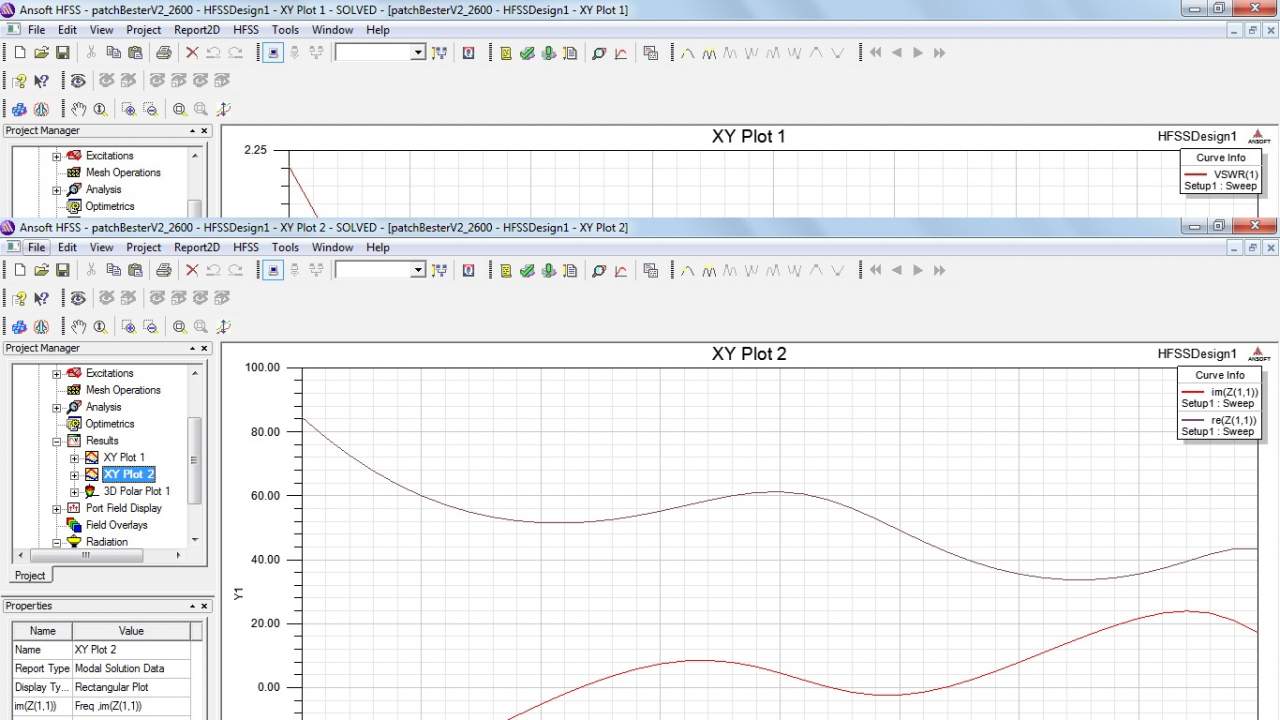Image resolution: width=1280 pixels, height=720 pixels.
Task: Click Rectangular Plot value in Properties
Action: 112,687
